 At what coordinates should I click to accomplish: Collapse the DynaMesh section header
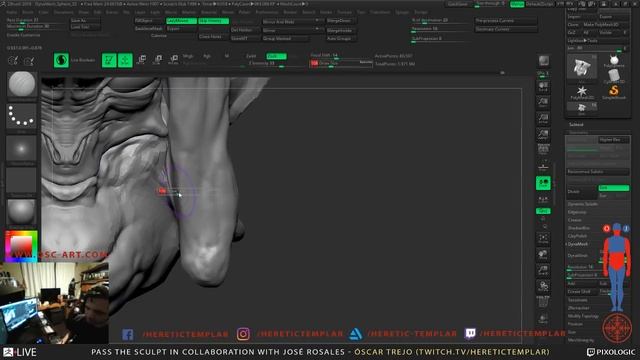click(578, 244)
